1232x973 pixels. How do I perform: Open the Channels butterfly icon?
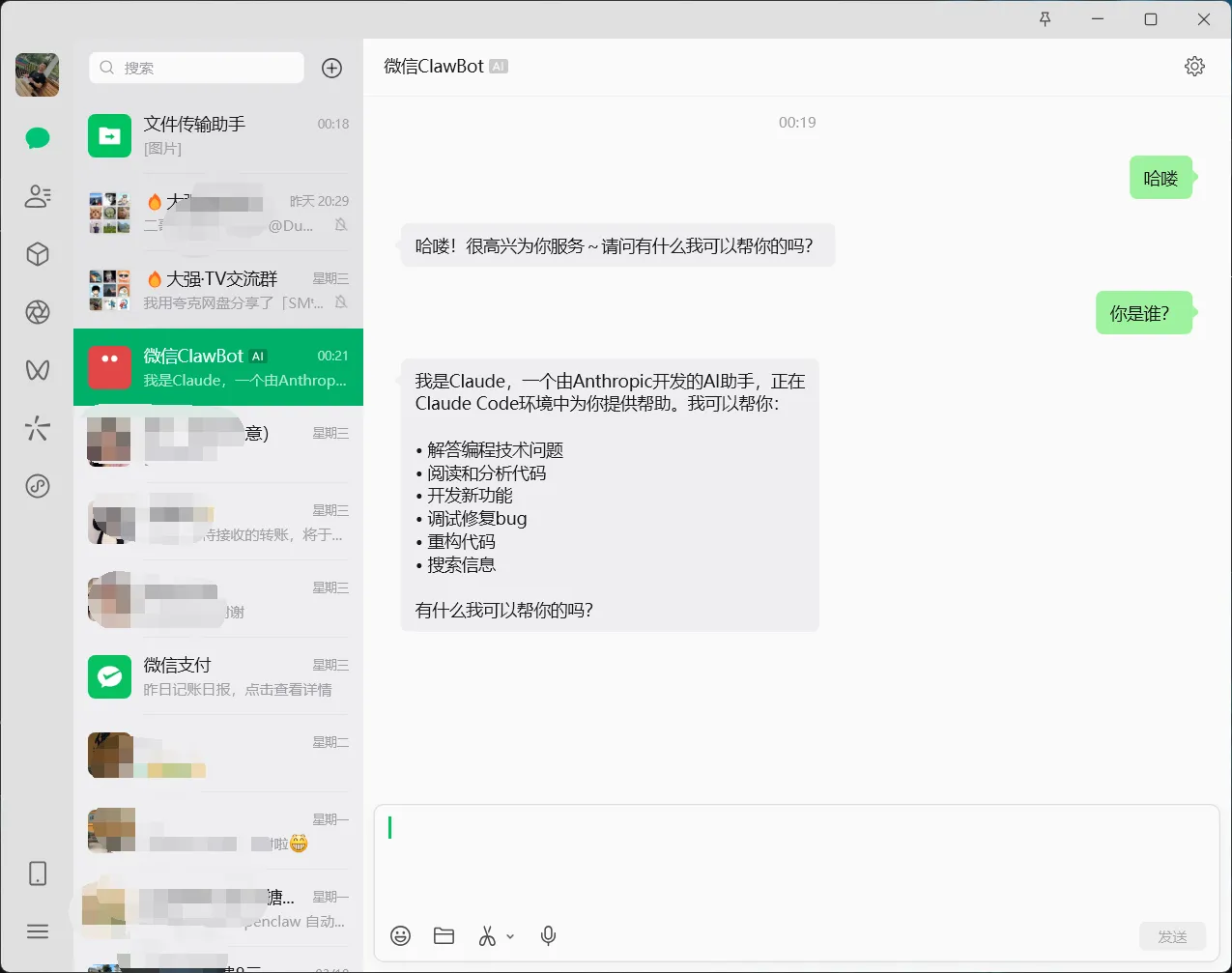(x=38, y=370)
